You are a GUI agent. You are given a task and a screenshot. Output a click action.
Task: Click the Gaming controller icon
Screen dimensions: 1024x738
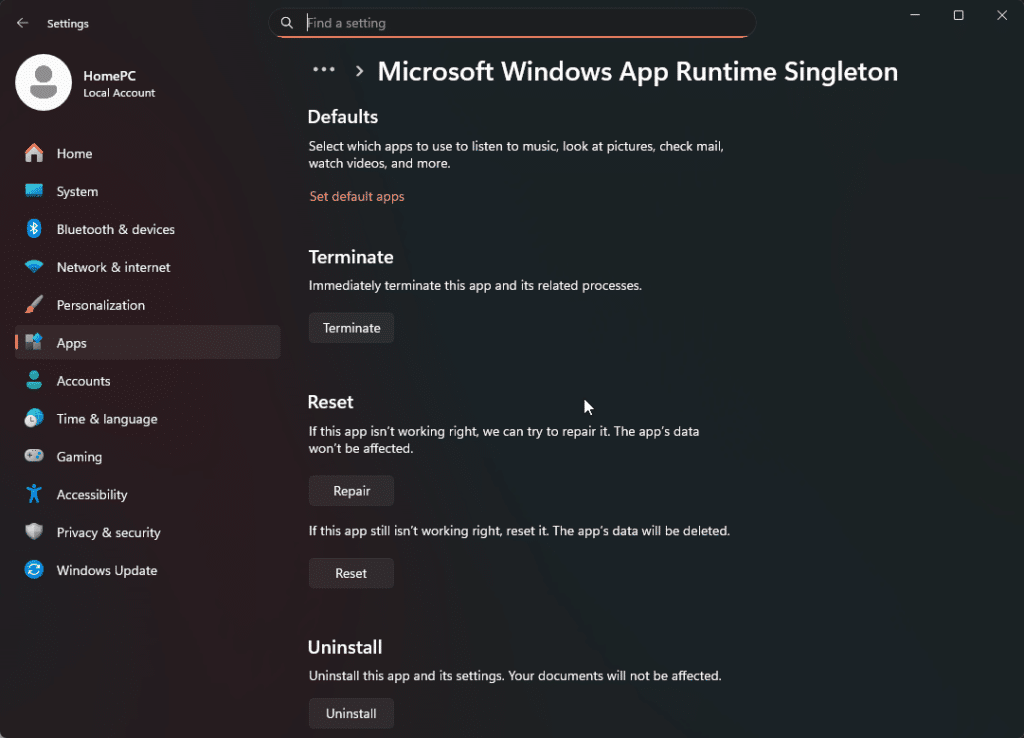tap(34, 455)
